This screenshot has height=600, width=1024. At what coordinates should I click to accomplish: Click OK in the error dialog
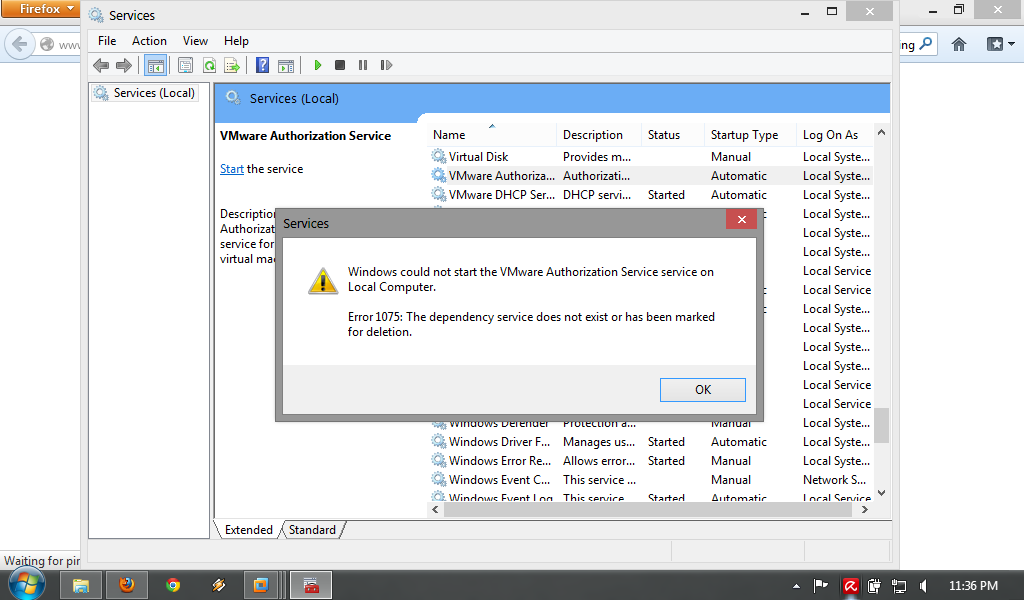tap(703, 390)
